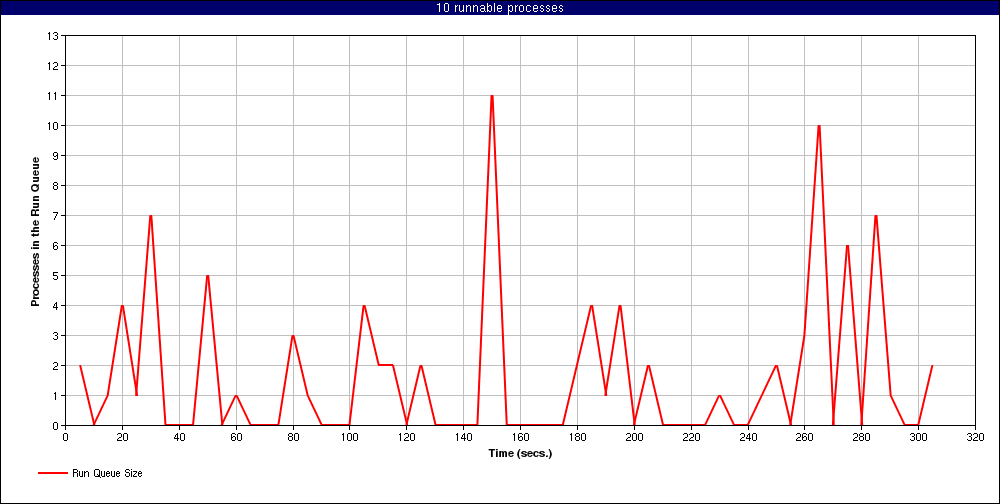Image resolution: width=1000 pixels, height=504 pixels.
Task: Click the peak of 4 at 195 seconds
Action: point(620,306)
